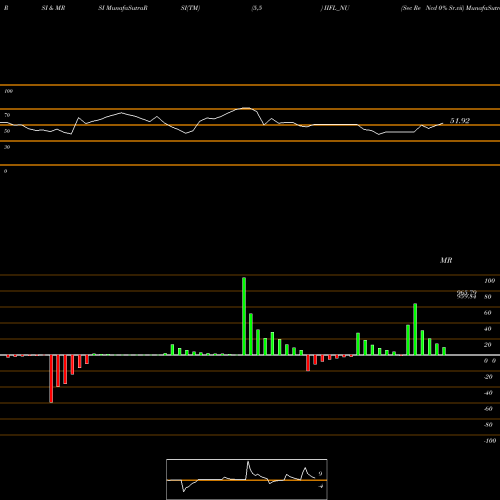The image size is (500, 500).
Task: Click the RSI value label 51.92
Action: tap(460, 121)
